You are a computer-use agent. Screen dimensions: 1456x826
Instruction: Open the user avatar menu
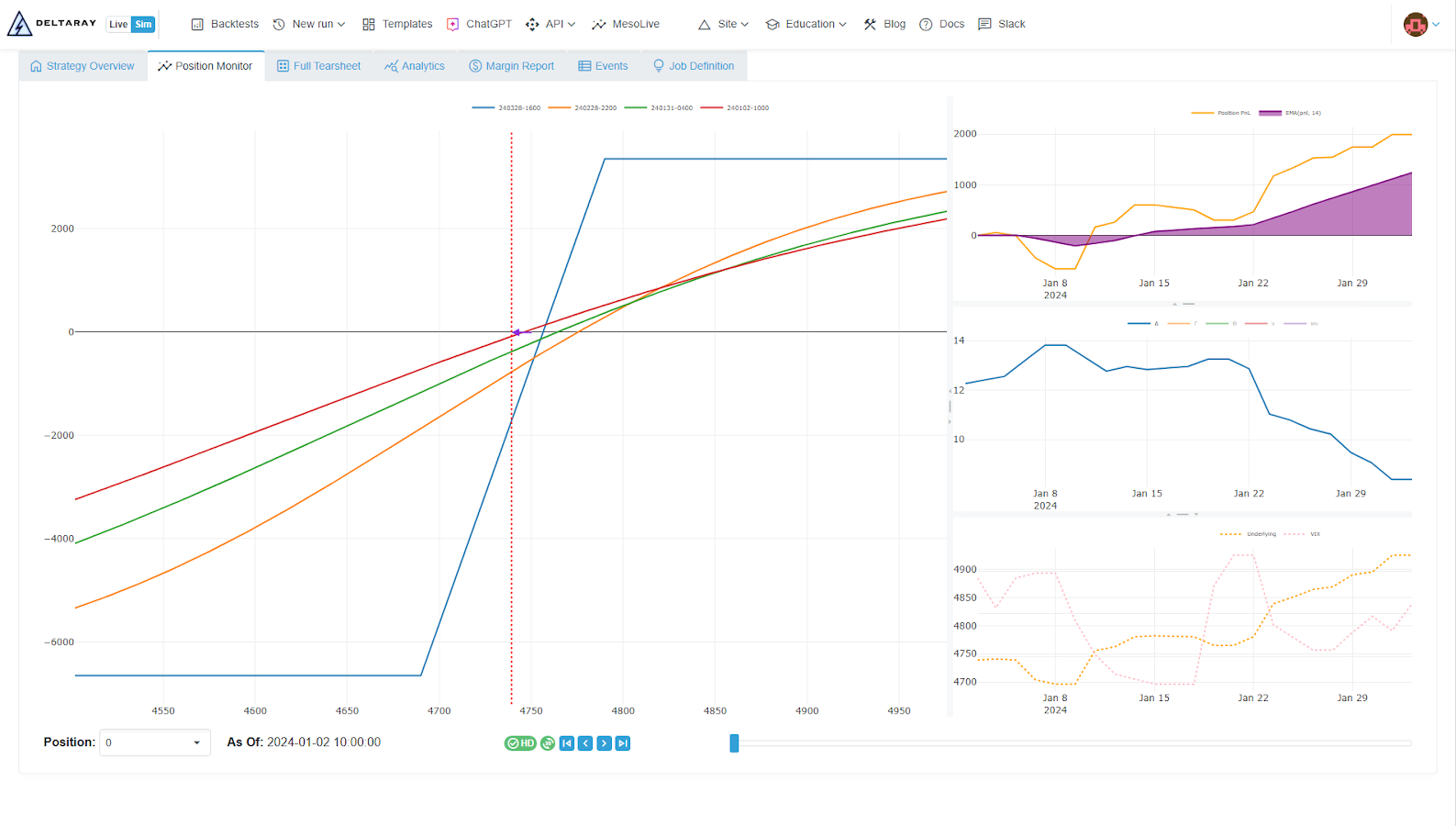click(x=1421, y=25)
